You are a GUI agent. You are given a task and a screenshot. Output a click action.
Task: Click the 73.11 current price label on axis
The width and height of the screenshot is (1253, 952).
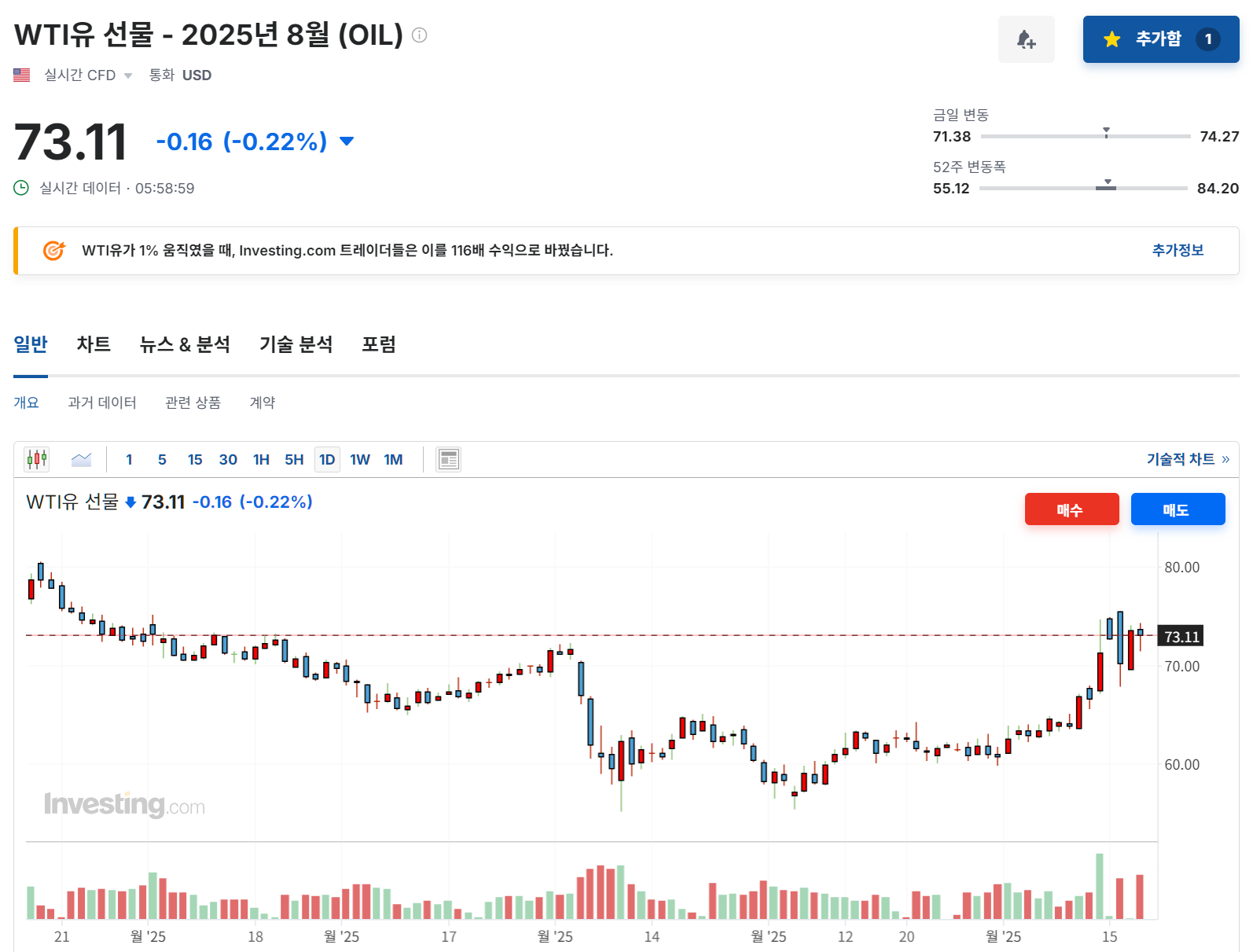pos(1181,636)
